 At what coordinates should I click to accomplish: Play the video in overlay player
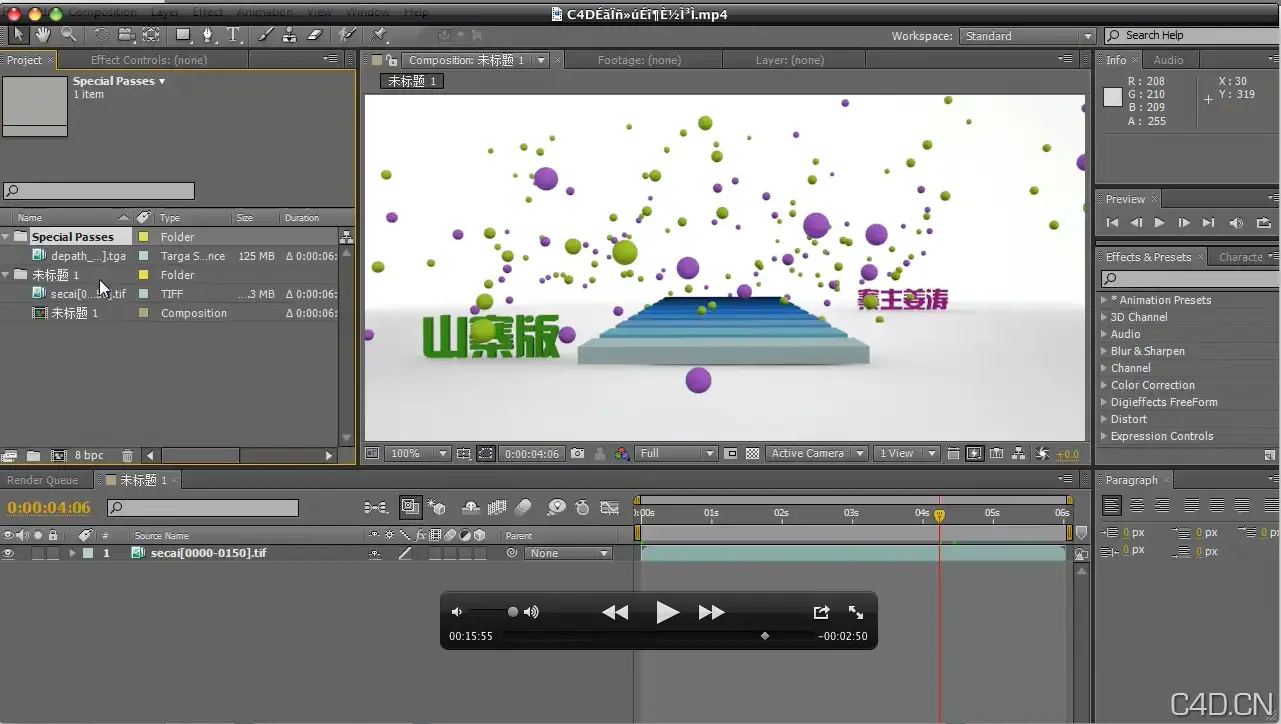point(667,612)
